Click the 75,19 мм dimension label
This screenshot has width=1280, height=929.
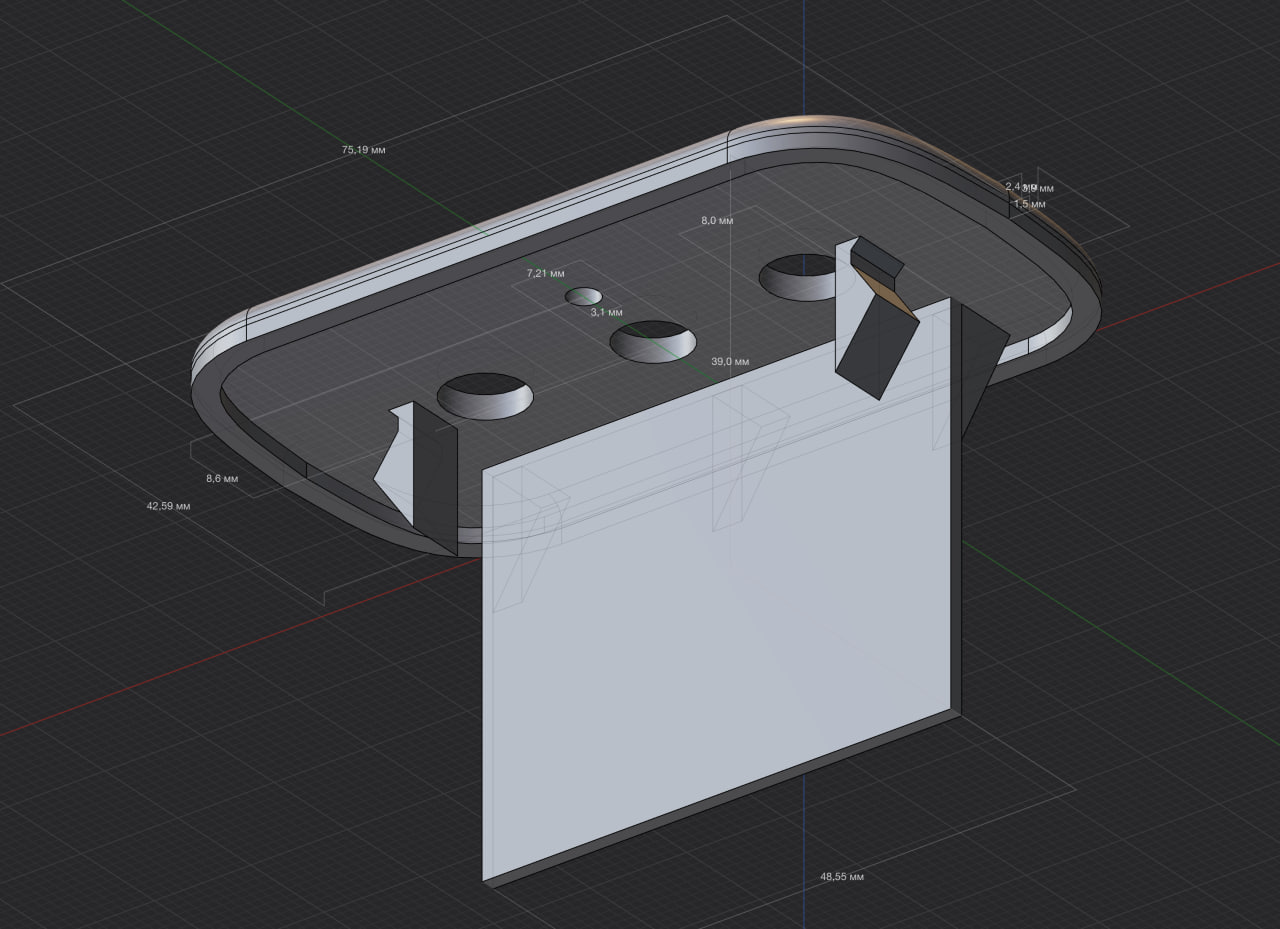(363, 150)
